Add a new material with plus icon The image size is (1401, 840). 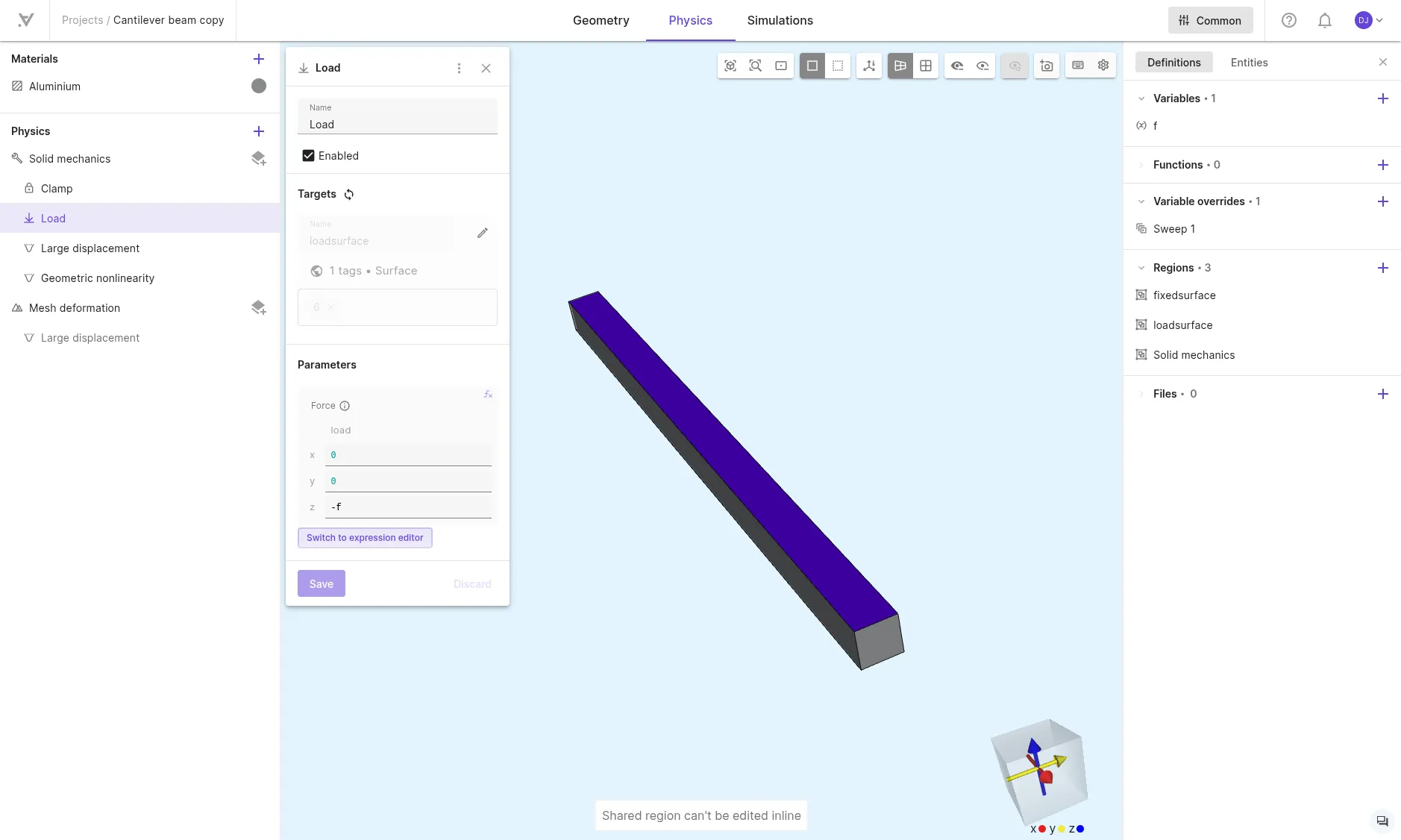click(259, 59)
